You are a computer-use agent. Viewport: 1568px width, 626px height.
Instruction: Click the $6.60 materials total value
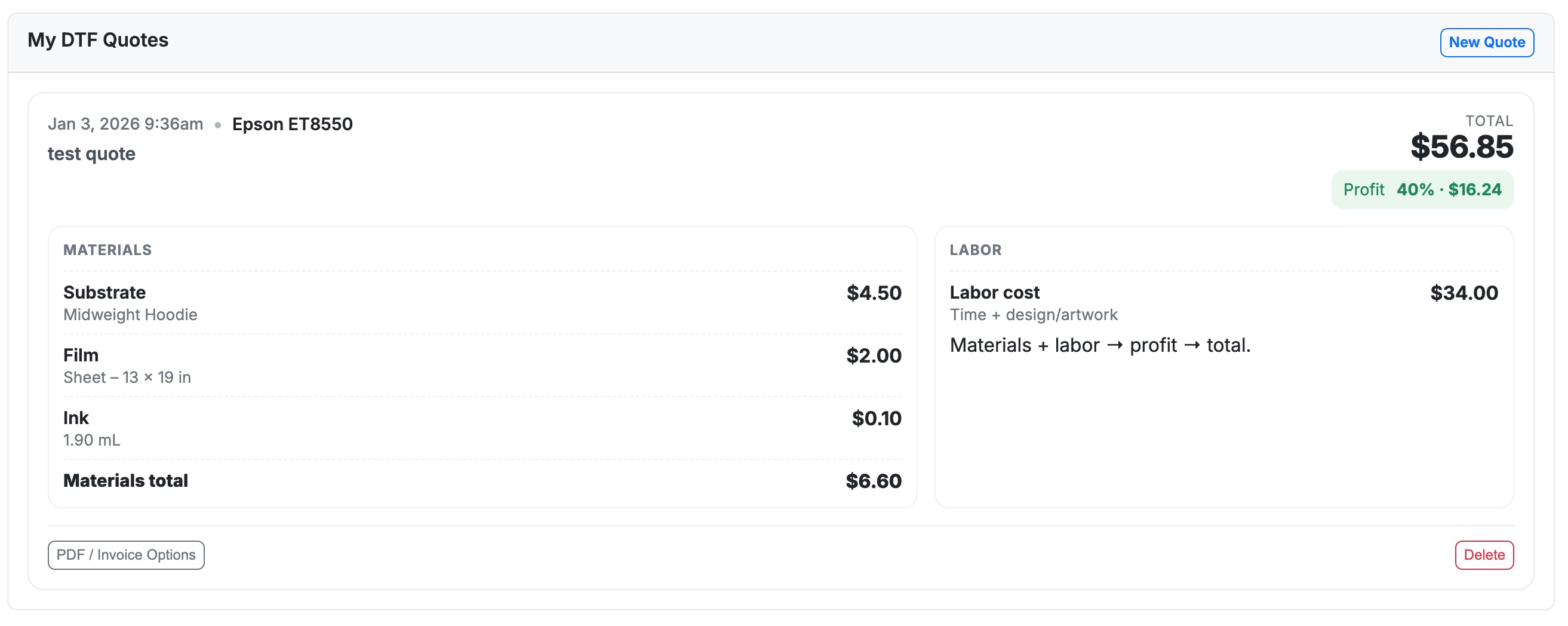tap(873, 481)
